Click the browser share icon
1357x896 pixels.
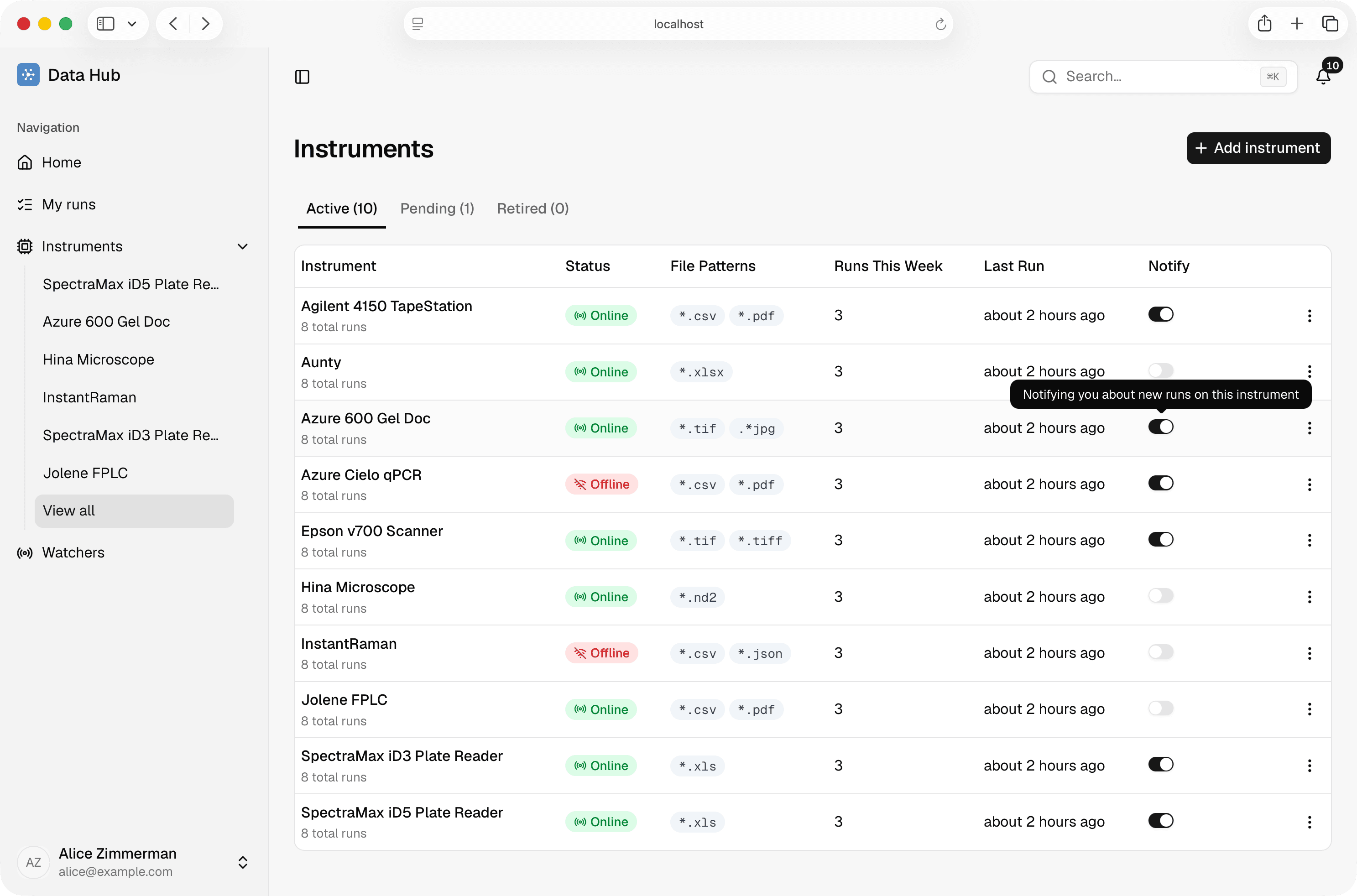pyautogui.click(x=1264, y=23)
